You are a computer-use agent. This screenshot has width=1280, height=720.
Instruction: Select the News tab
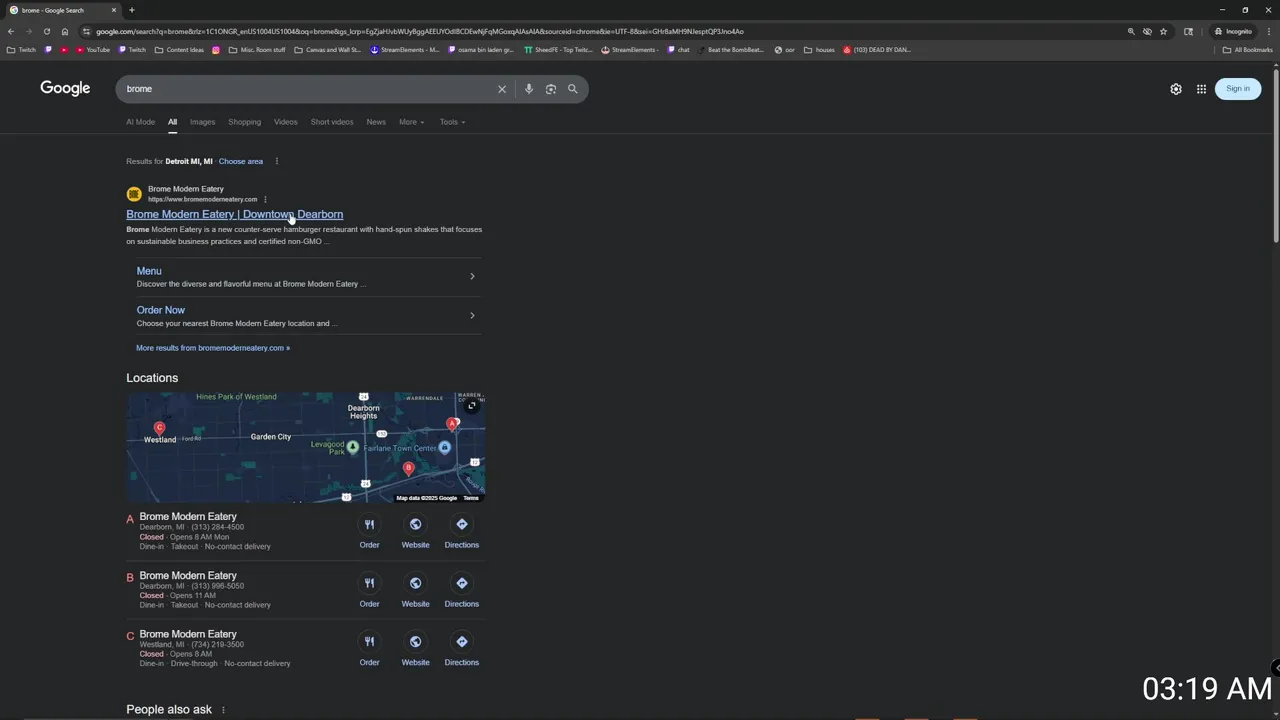point(376,122)
